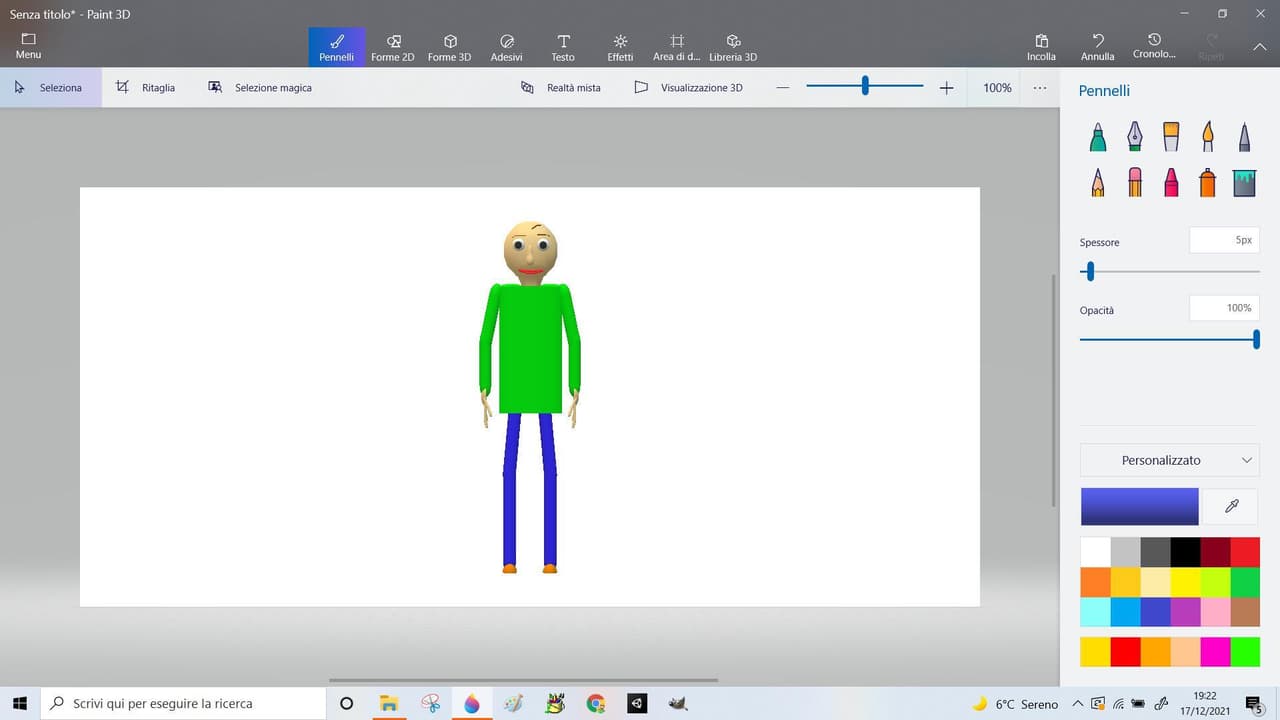Image resolution: width=1280 pixels, height=720 pixels.
Task: Open the weather widget 6°C Sereno
Action: [x=1015, y=704]
